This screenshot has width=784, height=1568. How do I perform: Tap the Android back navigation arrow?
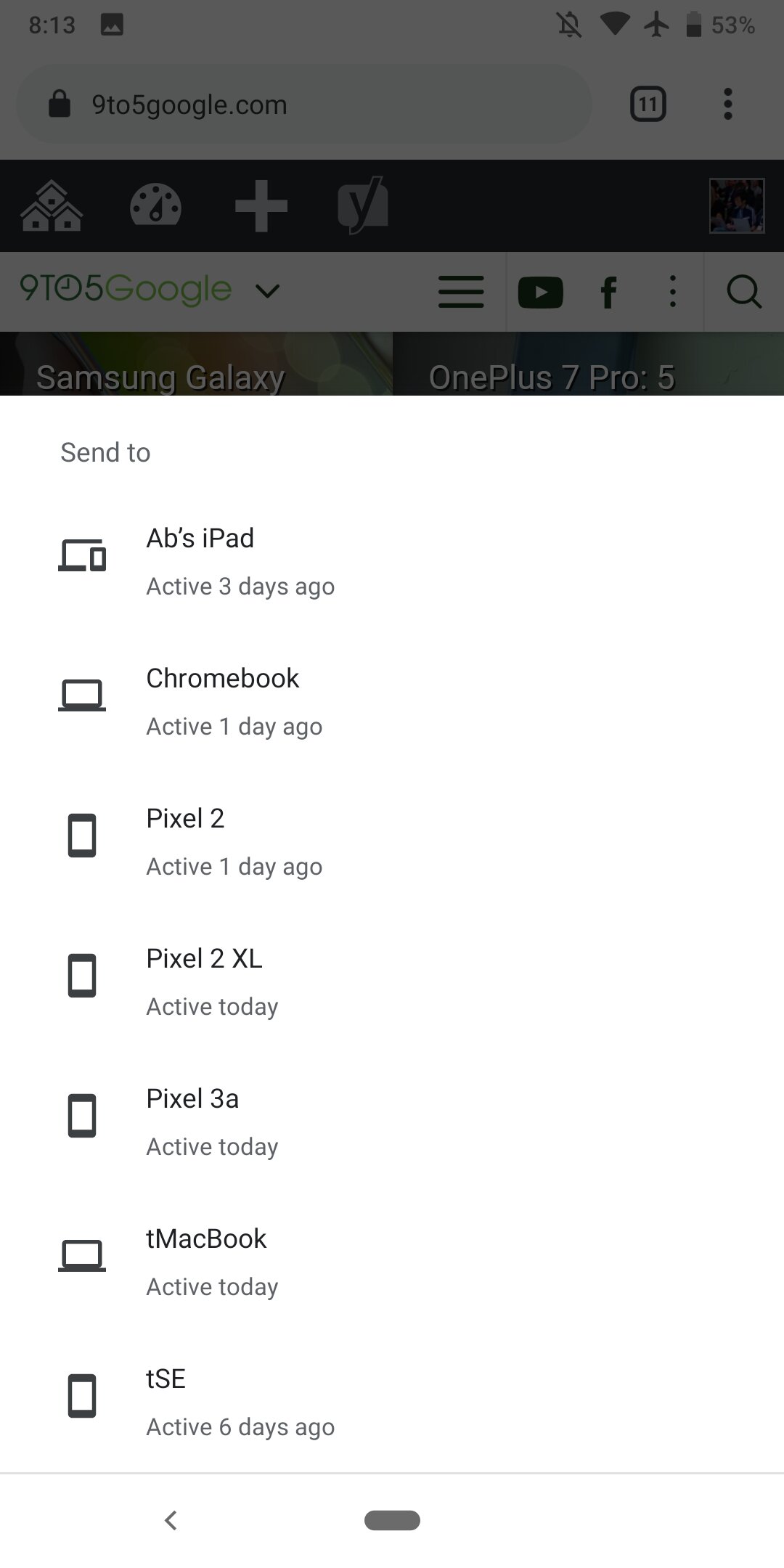(x=171, y=1519)
